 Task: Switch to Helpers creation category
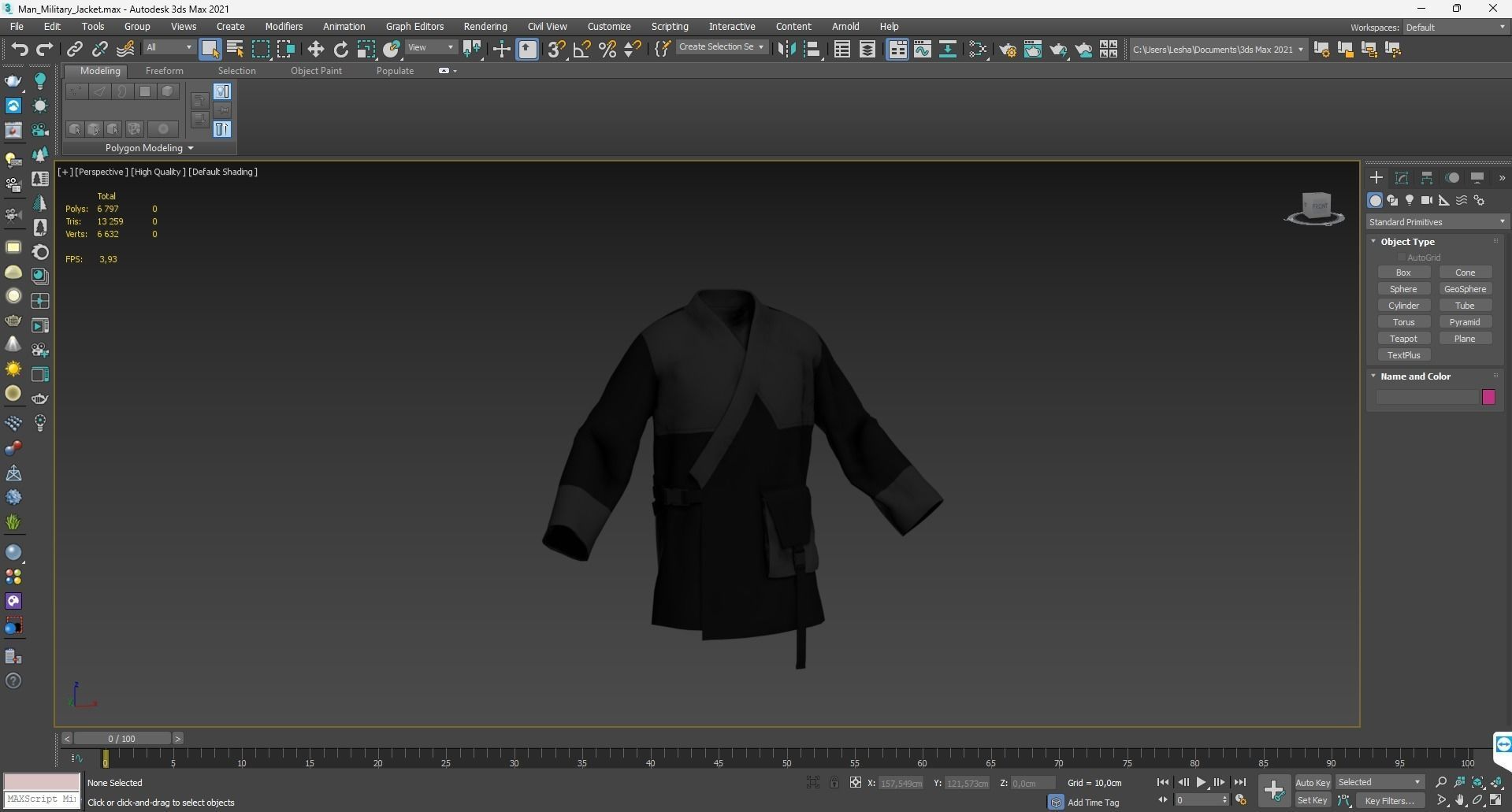1444,201
